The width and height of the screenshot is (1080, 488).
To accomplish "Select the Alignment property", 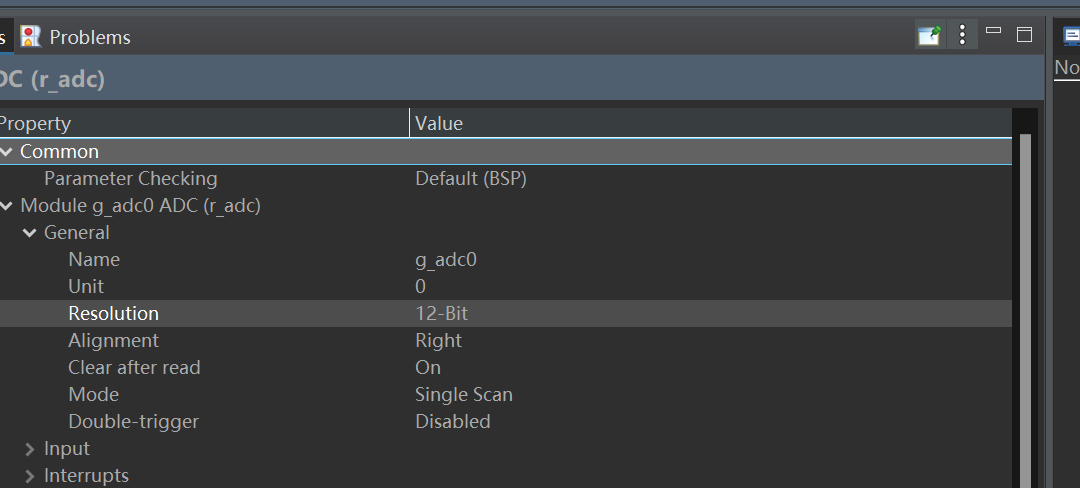I will (x=114, y=341).
